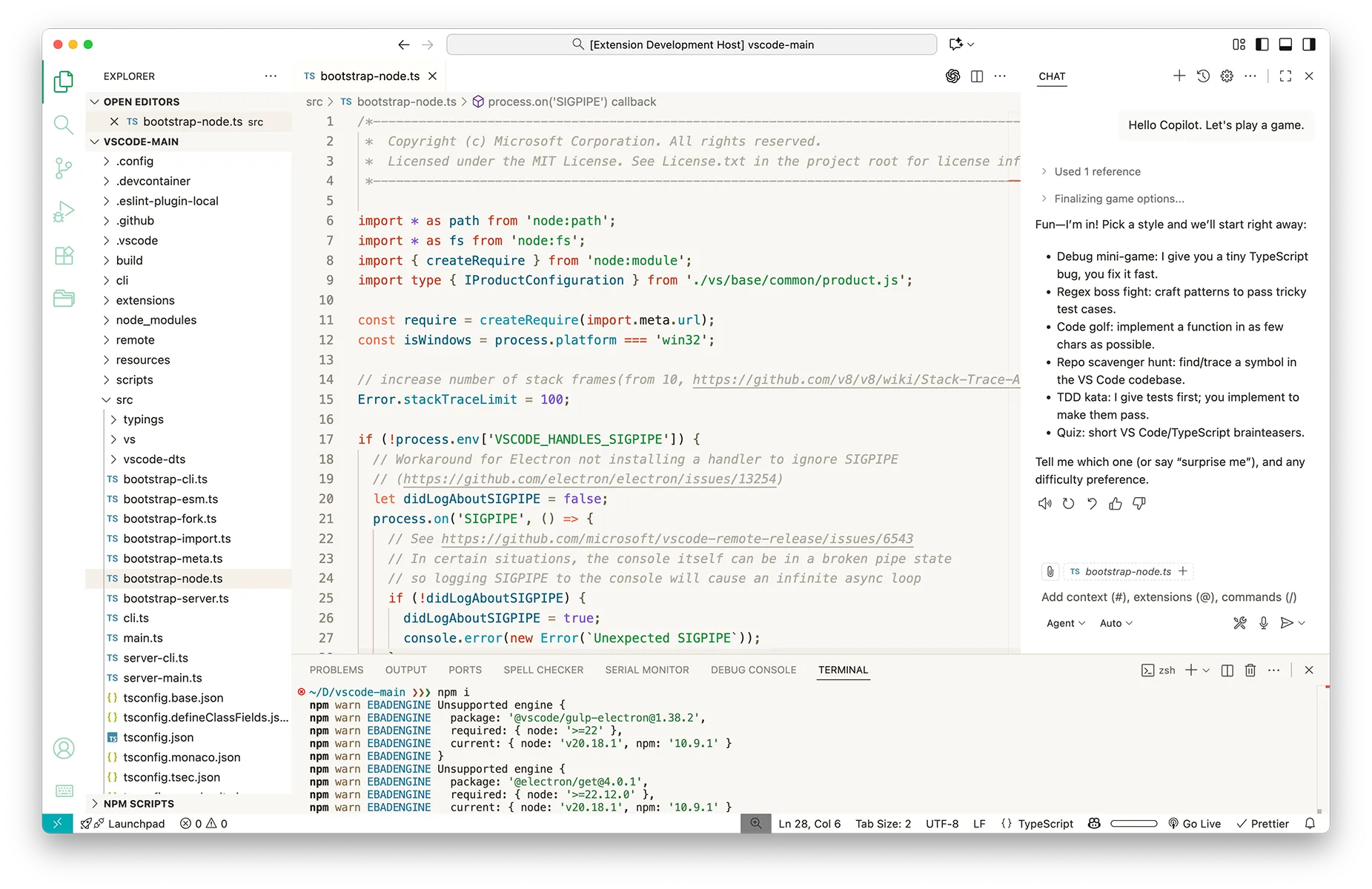Click the attach context paperclip in chat
The width and height of the screenshot is (1372, 889).
1050,571
